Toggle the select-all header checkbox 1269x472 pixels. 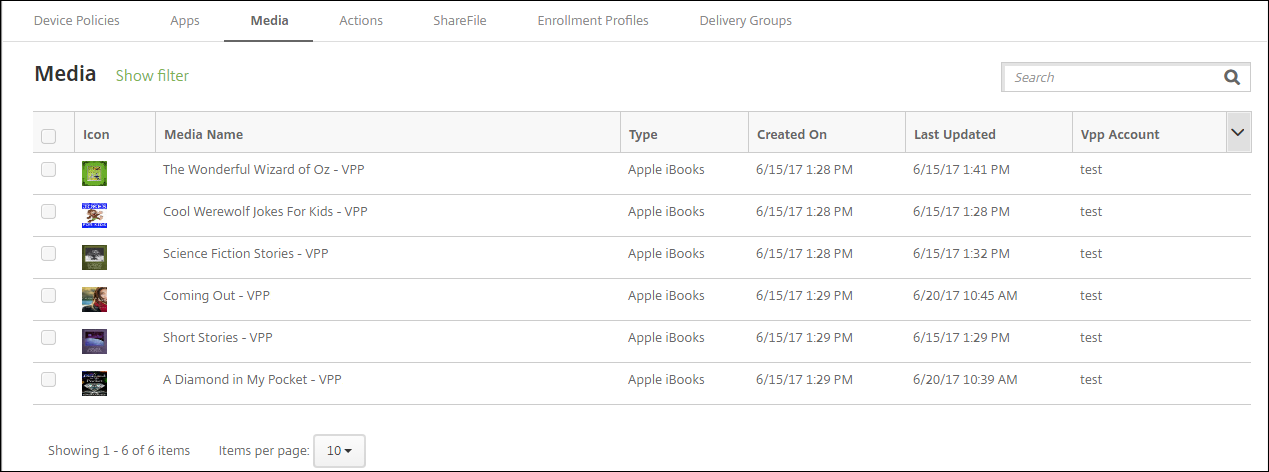pyautogui.click(x=48, y=135)
